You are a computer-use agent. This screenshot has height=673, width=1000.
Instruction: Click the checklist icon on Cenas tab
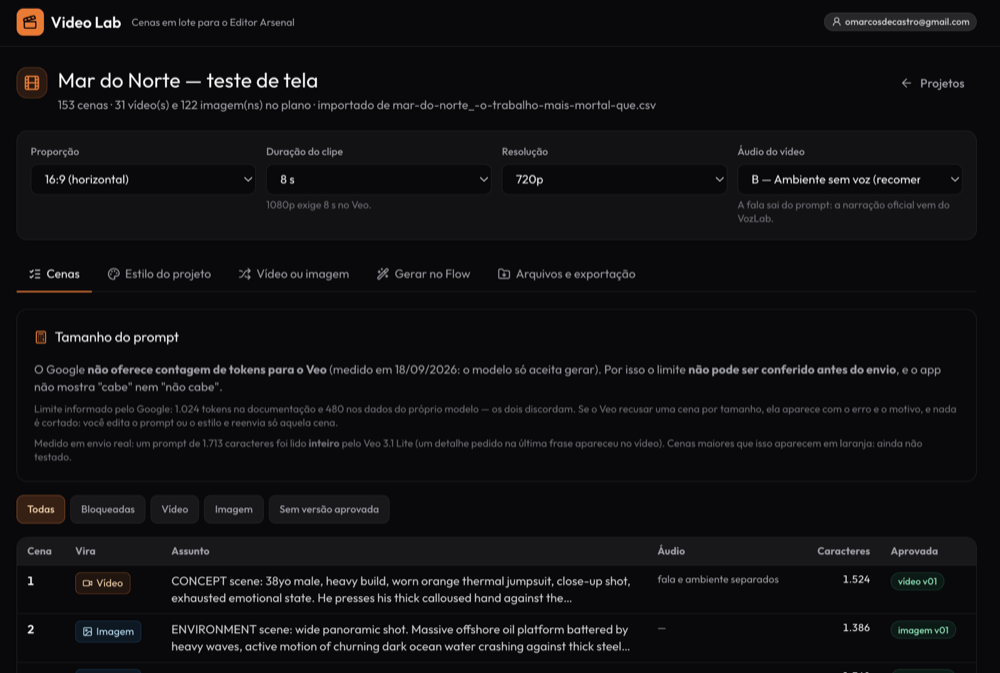34,274
